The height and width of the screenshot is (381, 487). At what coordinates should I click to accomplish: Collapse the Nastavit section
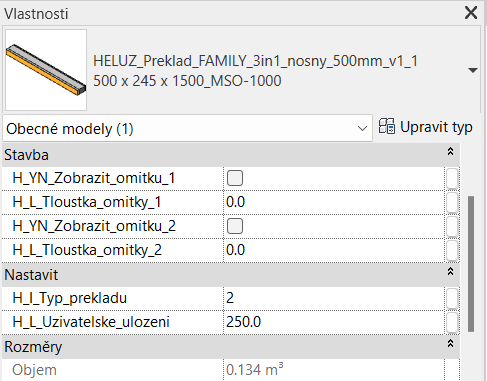tap(450, 272)
